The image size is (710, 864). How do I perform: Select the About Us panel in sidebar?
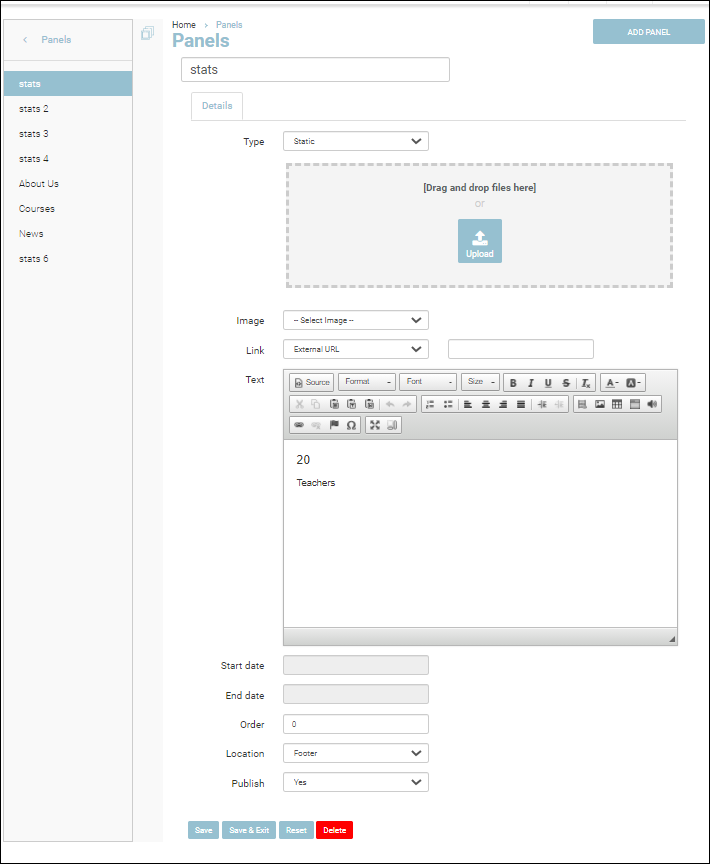click(x=39, y=184)
